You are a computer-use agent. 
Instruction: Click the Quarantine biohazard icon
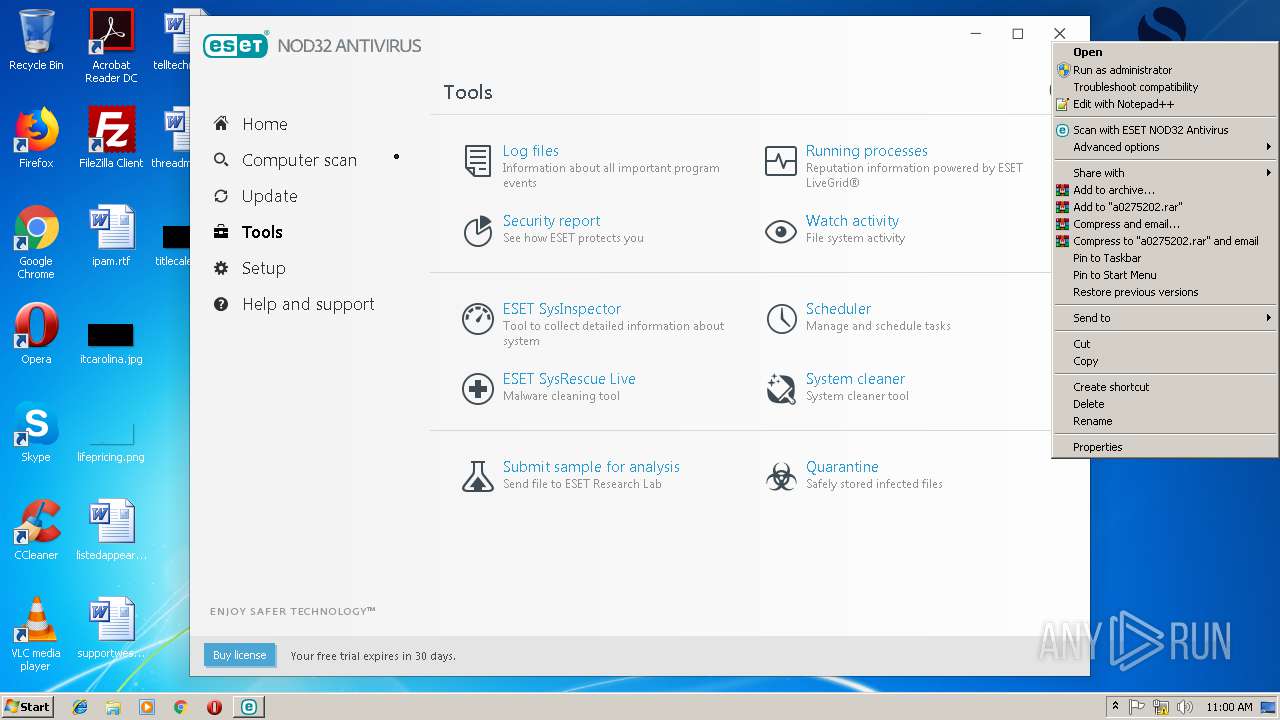coord(781,476)
